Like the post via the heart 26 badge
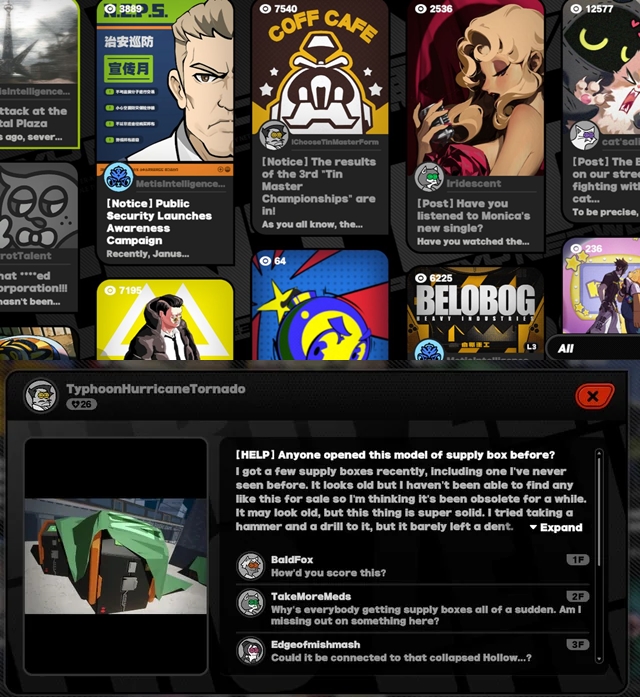Image resolution: width=640 pixels, height=697 pixels. [81, 404]
